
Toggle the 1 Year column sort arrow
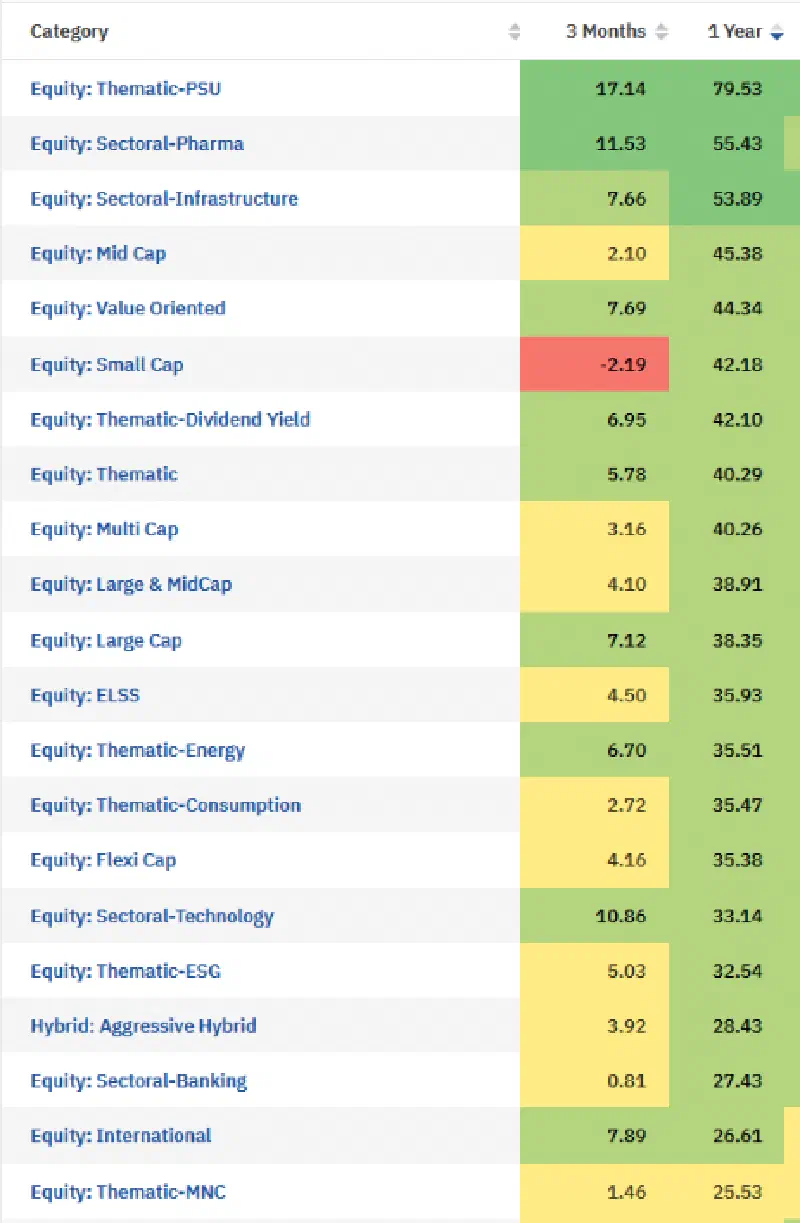point(777,32)
